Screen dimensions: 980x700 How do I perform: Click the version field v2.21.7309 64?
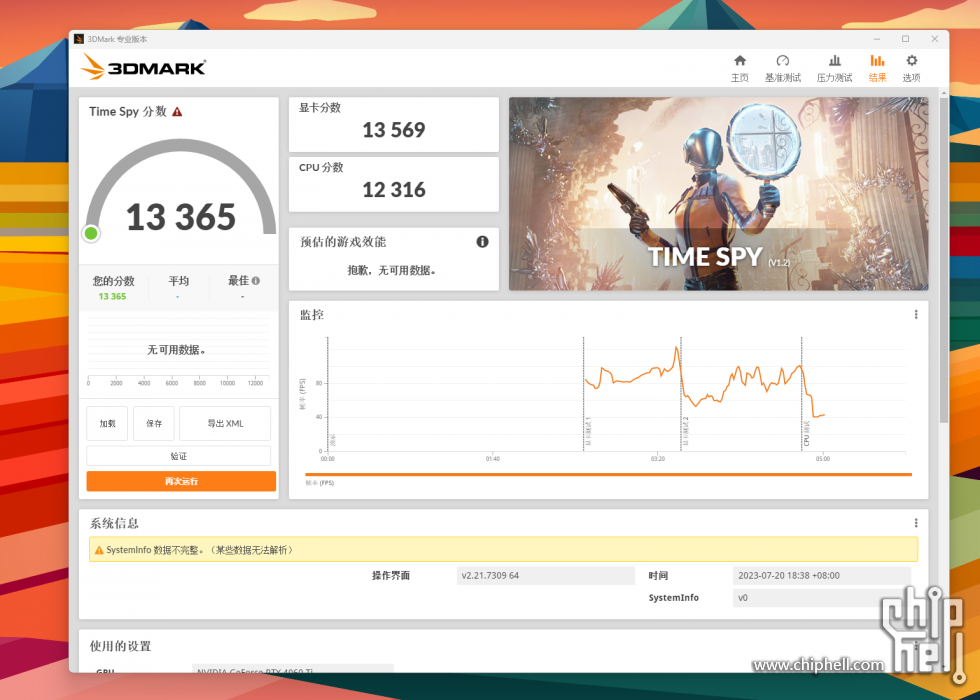pyautogui.click(x=546, y=576)
